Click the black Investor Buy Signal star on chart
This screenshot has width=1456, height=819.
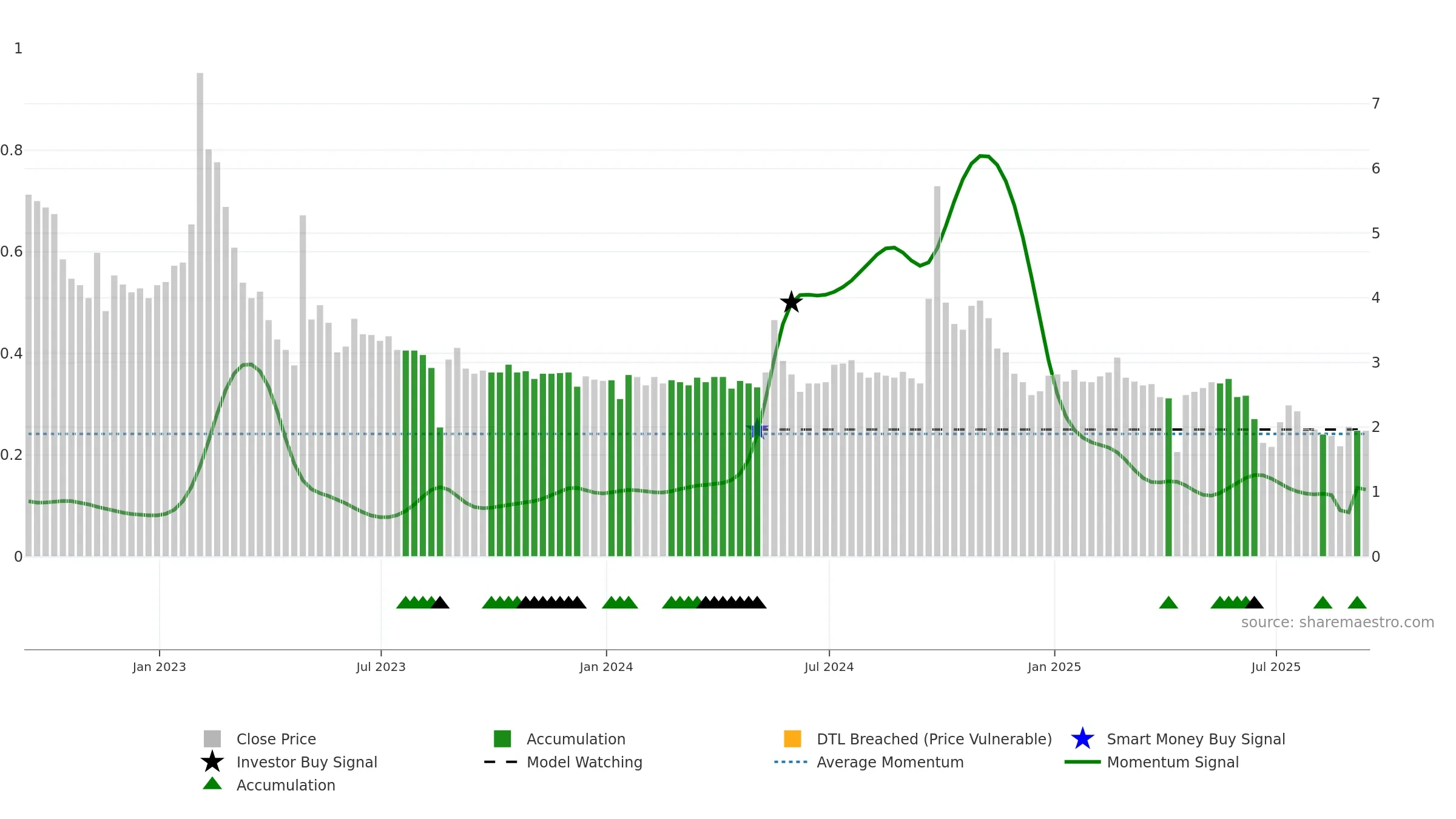pyautogui.click(x=791, y=302)
